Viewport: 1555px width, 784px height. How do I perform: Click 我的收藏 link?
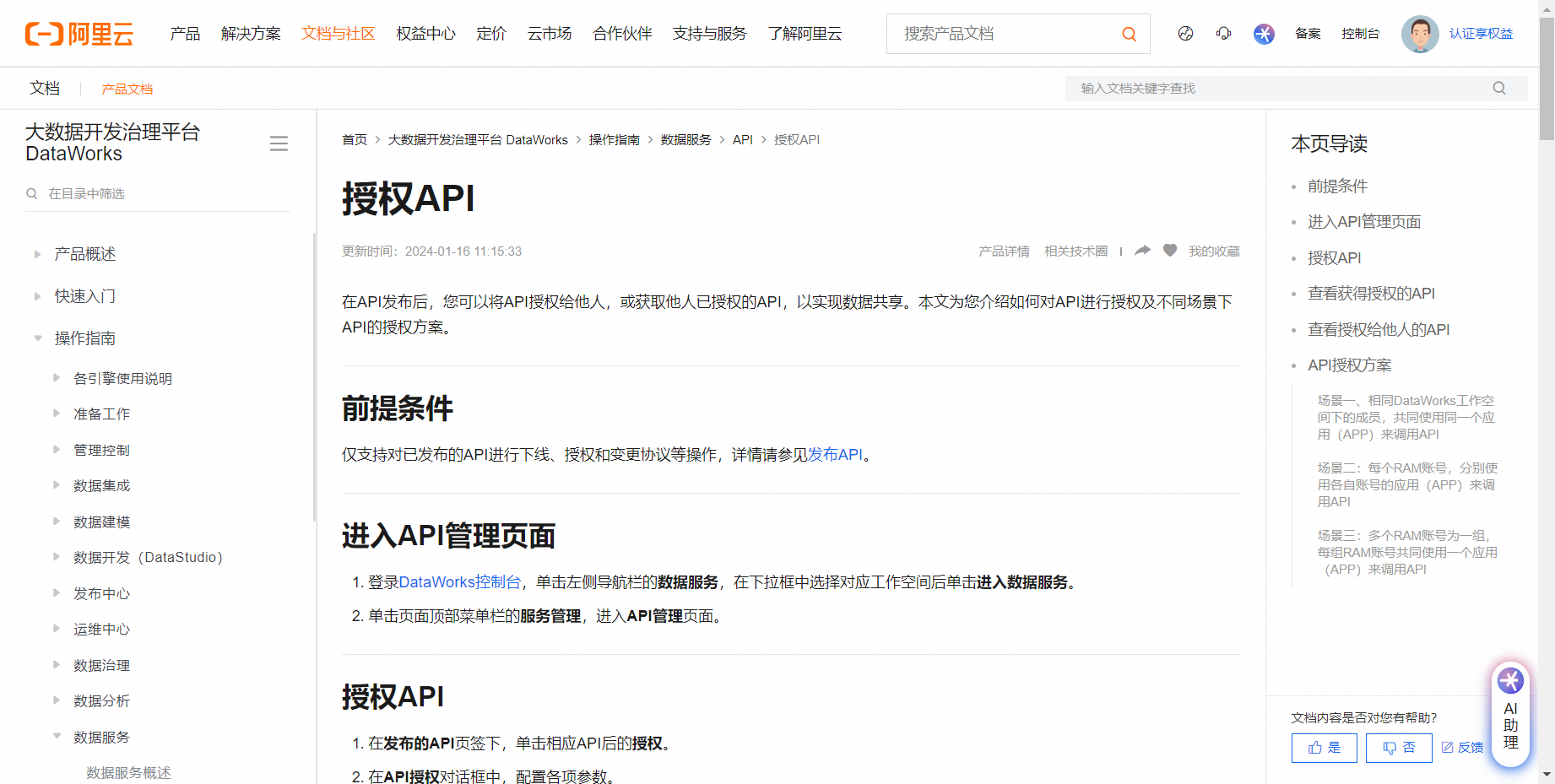1214,251
